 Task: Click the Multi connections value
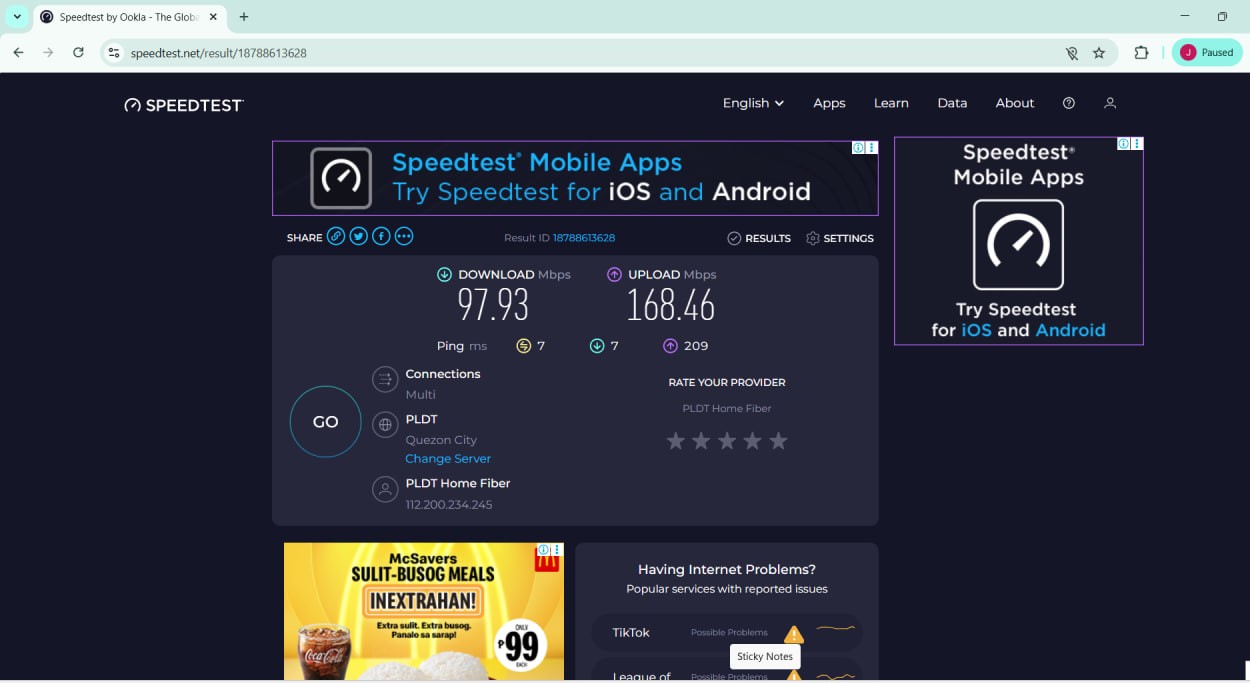[x=420, y=395]
